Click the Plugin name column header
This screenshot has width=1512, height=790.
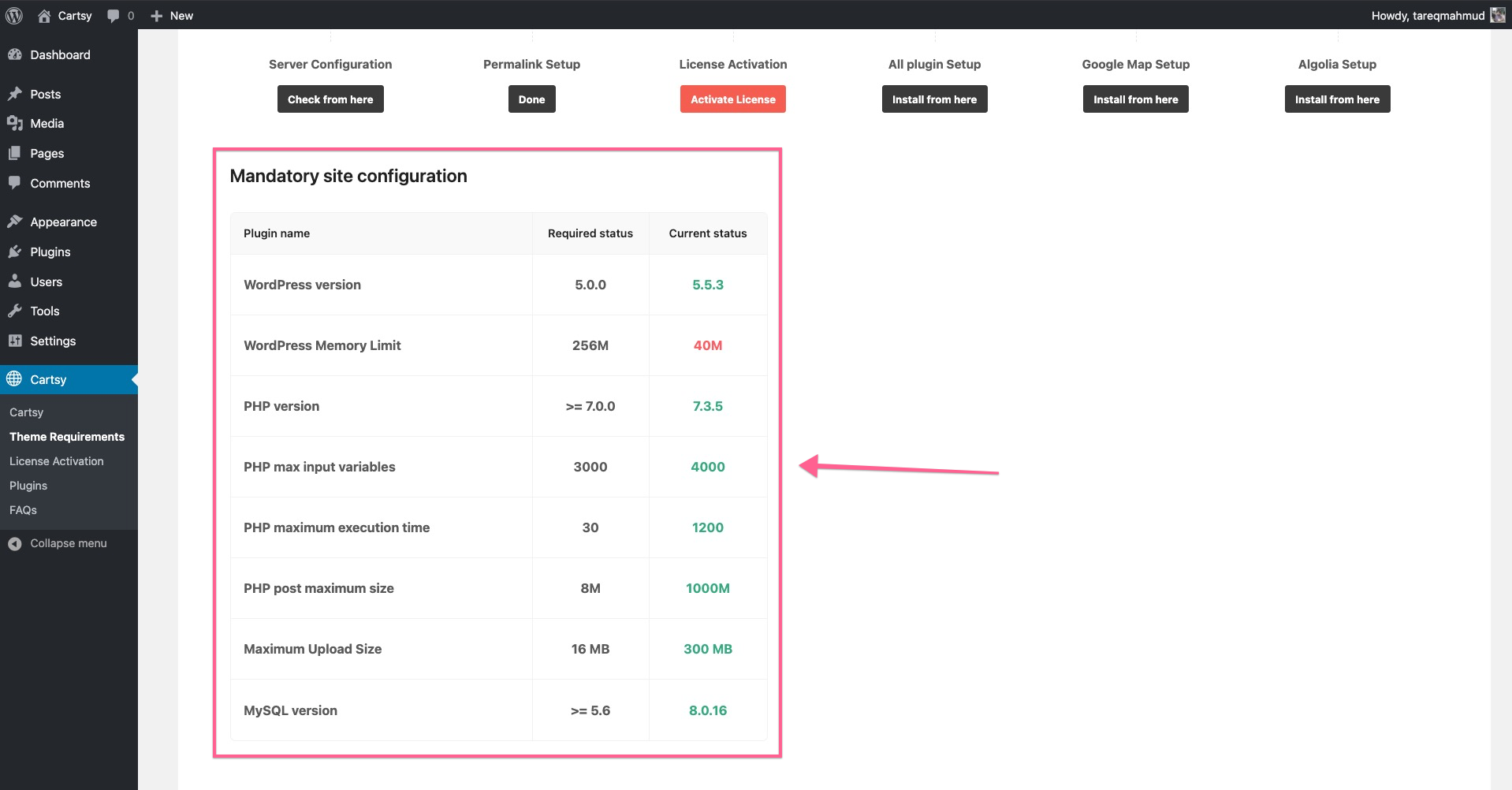tap(277, 233)
